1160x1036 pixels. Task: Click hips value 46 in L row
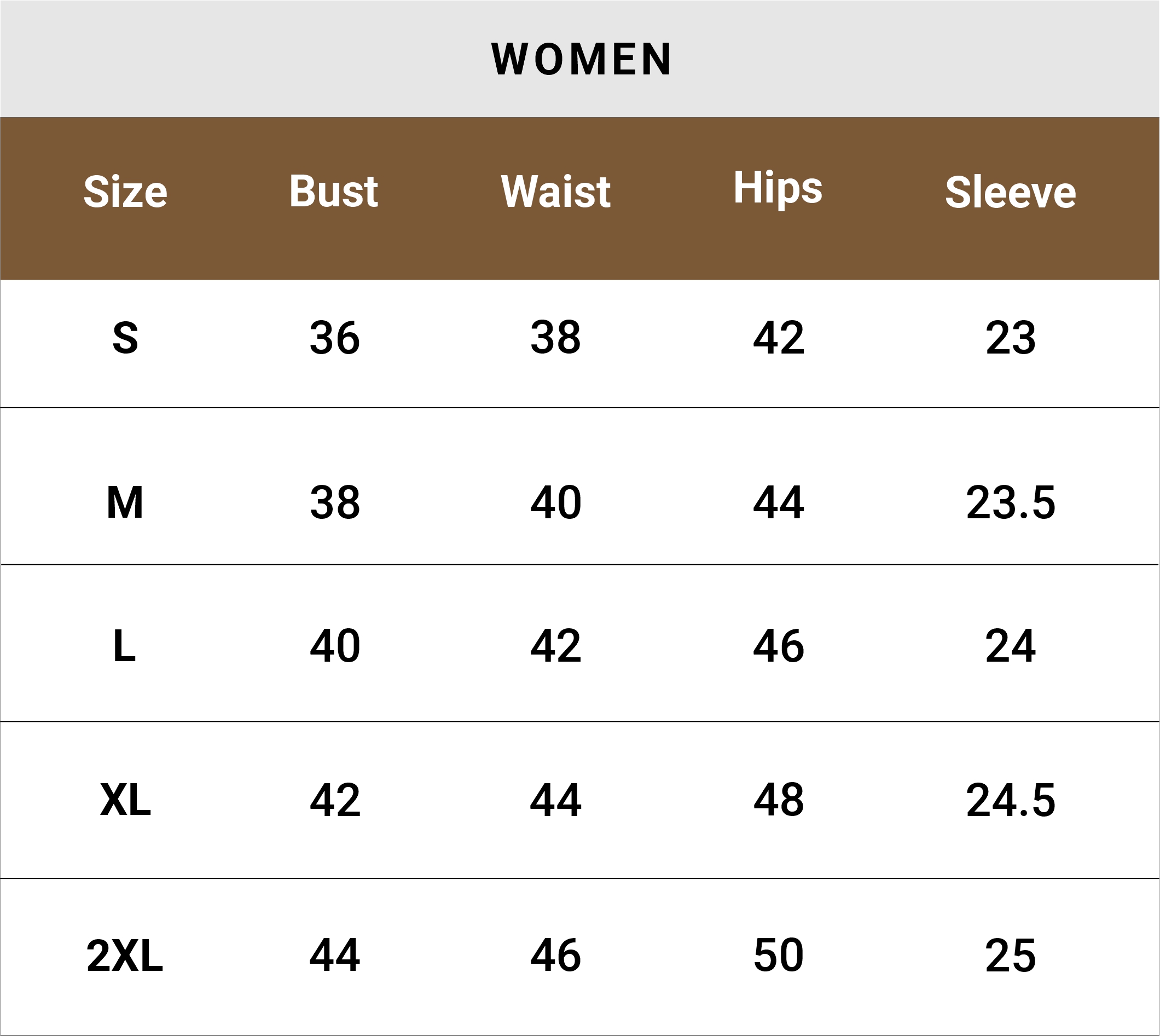[778, 646]
